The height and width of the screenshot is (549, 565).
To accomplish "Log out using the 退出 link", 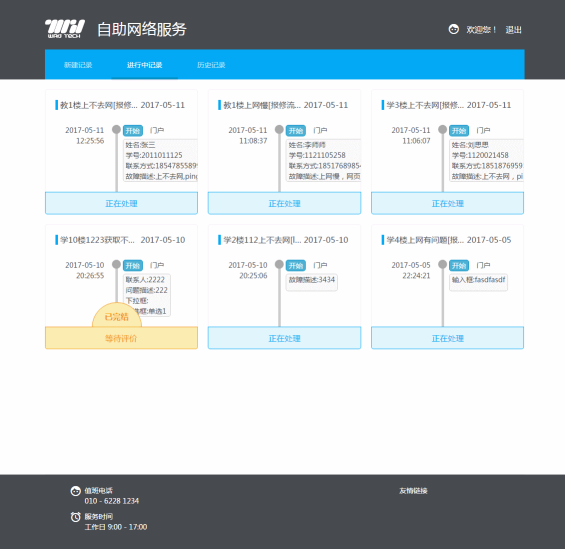I will (x=513, y=30).
